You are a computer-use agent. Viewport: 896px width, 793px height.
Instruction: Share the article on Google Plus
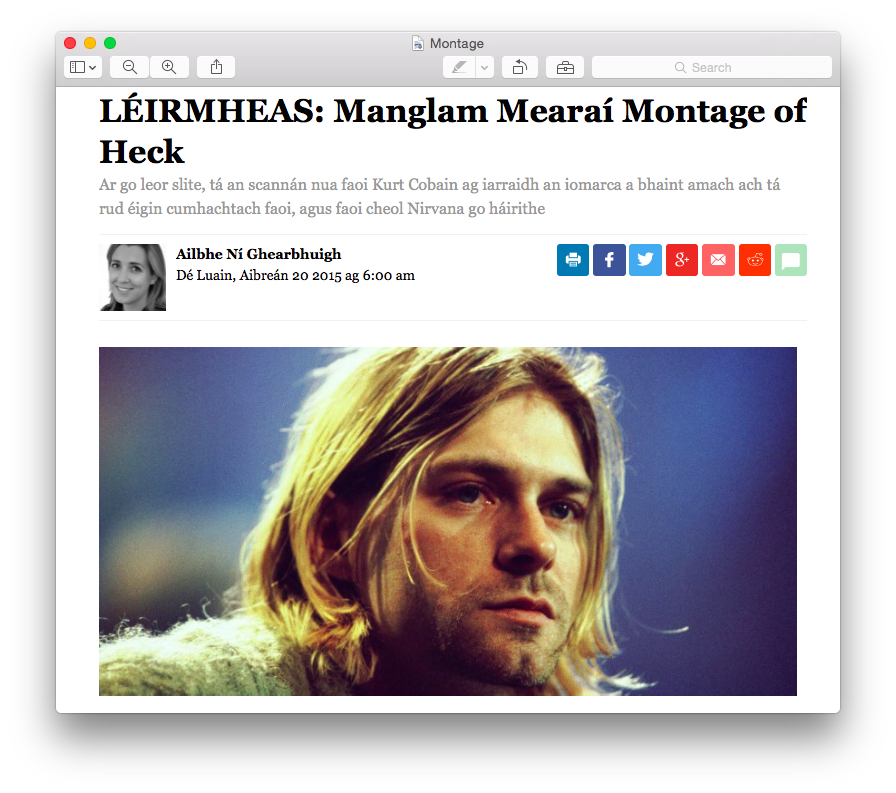coord(682,260)
